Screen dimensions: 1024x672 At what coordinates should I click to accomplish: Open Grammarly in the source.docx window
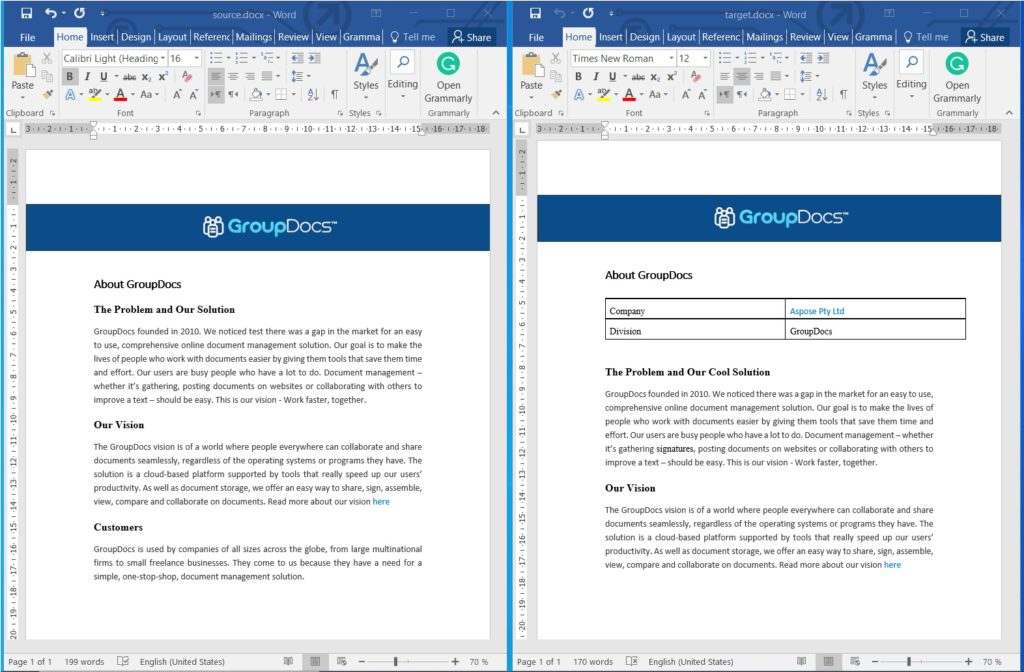448,78
